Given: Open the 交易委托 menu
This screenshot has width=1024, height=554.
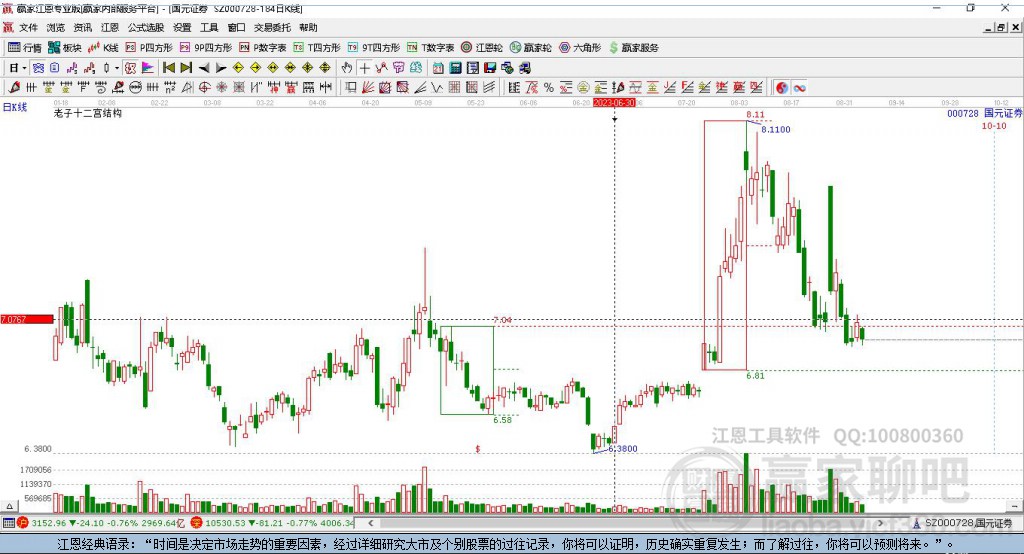Looking at the screenshot, I should (x=272, y=28).
